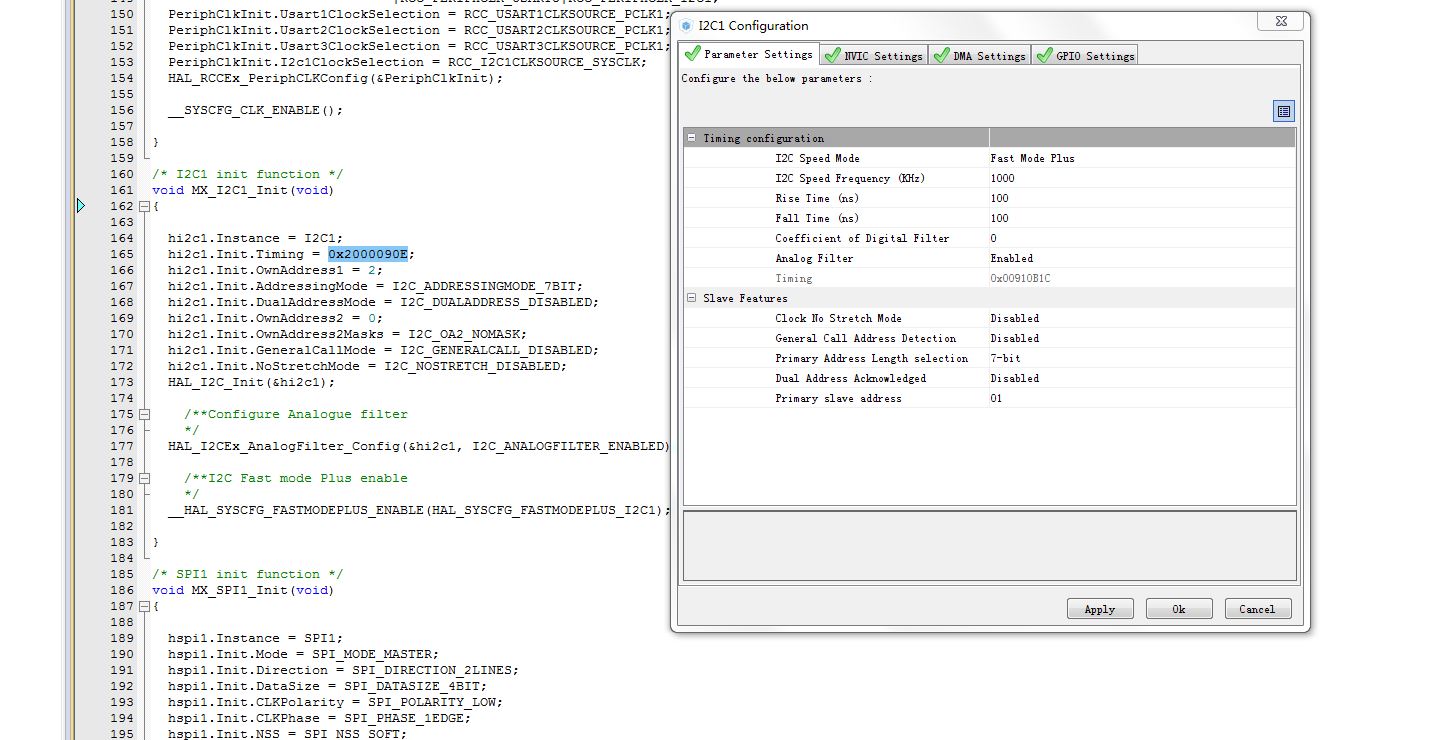
Task: Click the Ok button
Action: (1179, 609)
